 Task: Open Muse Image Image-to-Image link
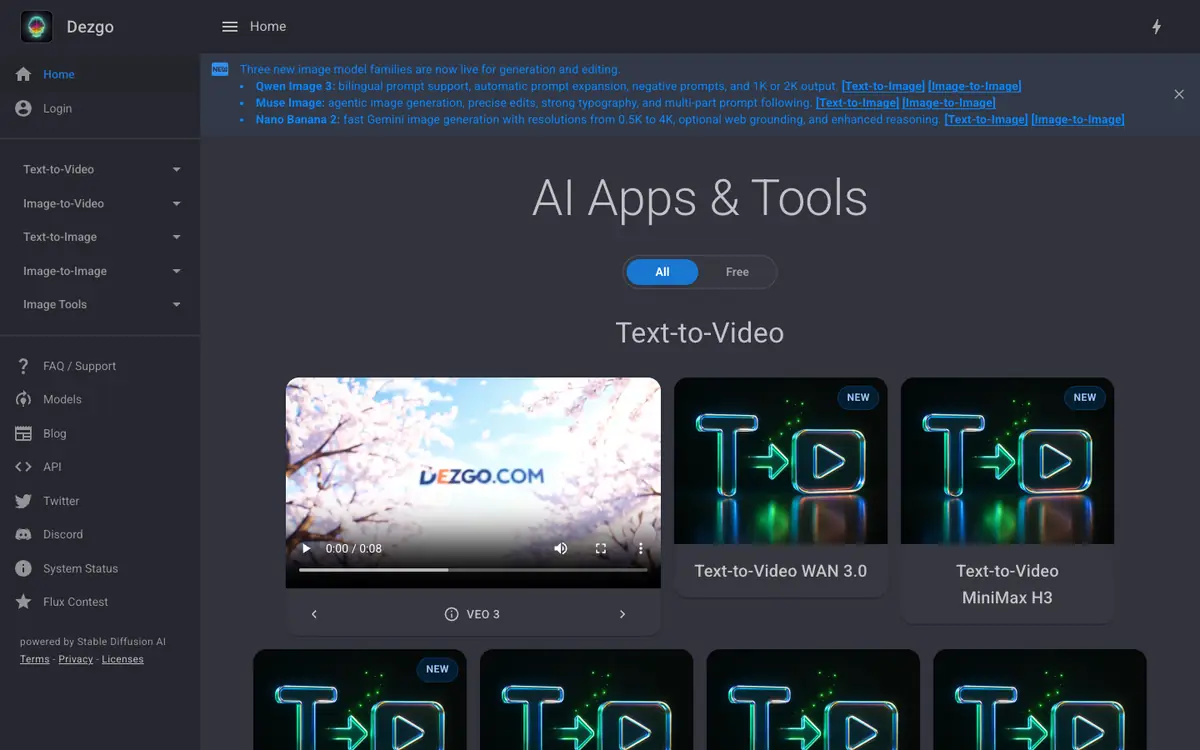pyautogui.click(x=949, y=103)
